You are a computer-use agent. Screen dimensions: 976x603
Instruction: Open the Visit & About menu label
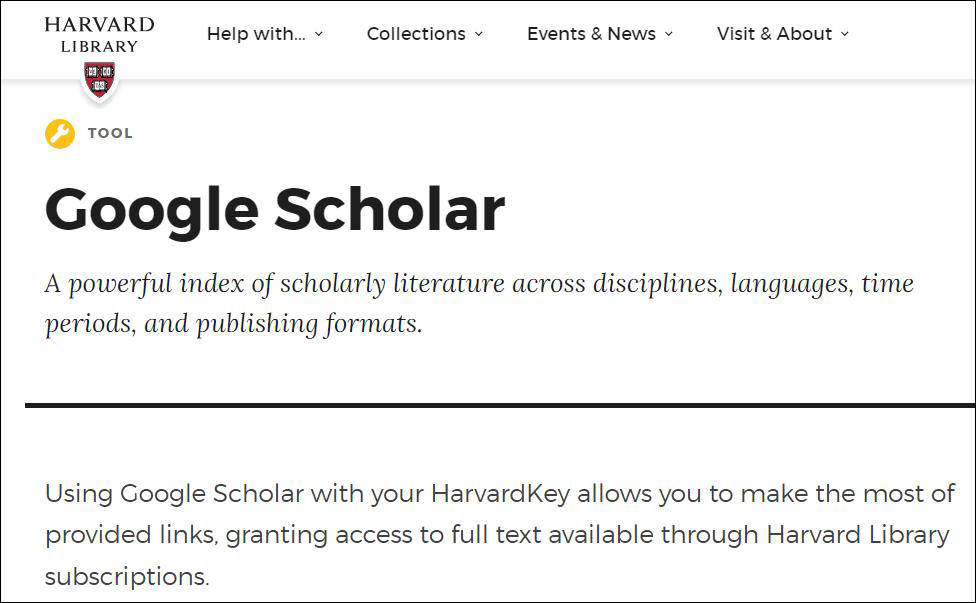[x=774, y=34]
